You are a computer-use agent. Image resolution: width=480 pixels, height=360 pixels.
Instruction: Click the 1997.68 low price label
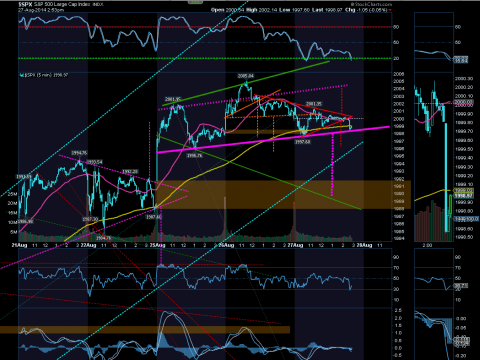coord(303,142)
